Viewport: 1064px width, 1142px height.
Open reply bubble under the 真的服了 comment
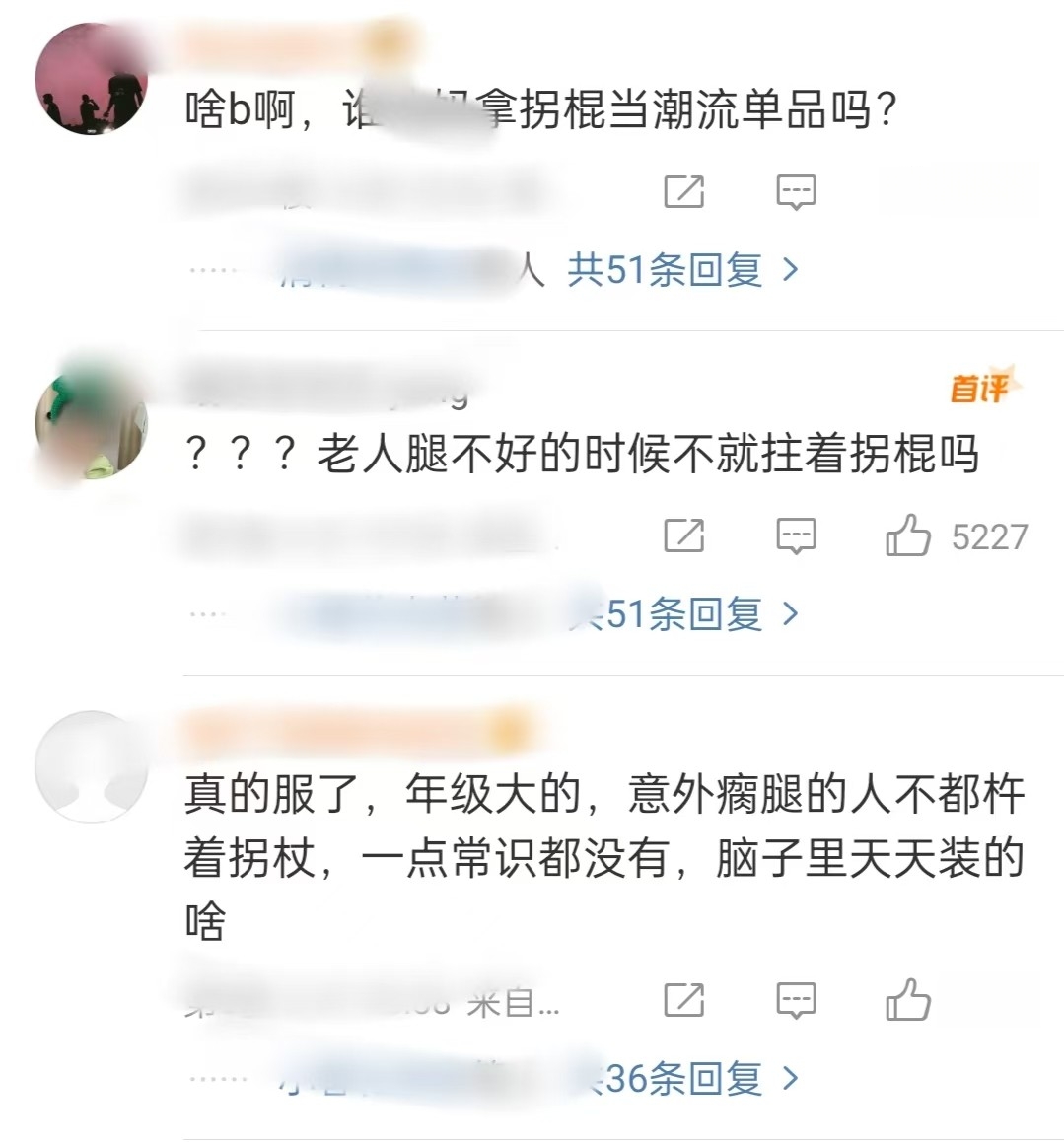pyautogui.click(x=796, y=1000)
